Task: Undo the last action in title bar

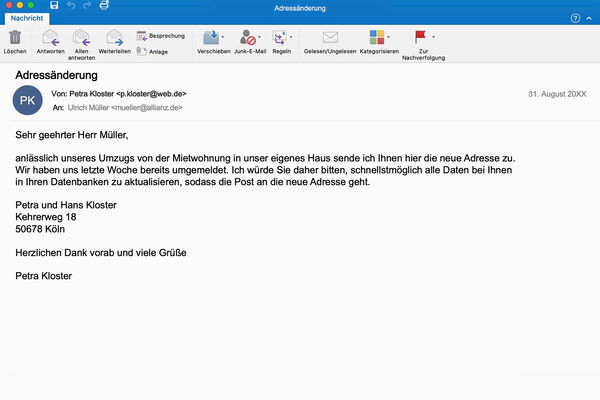Action: [x=71, y=5]
